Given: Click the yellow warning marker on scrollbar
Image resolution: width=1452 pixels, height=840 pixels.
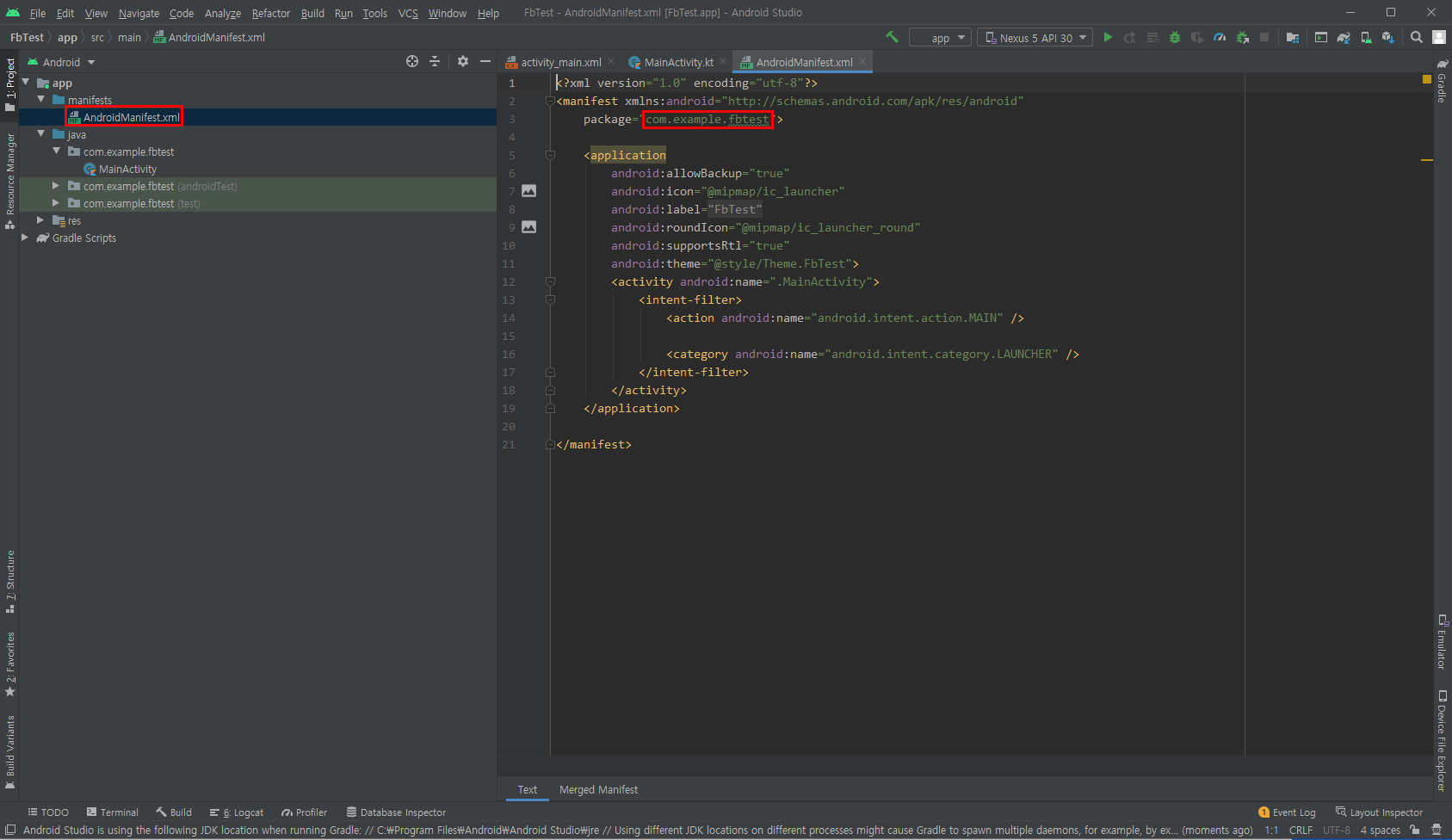Looking at the screenshot, I should point(1427,160).
